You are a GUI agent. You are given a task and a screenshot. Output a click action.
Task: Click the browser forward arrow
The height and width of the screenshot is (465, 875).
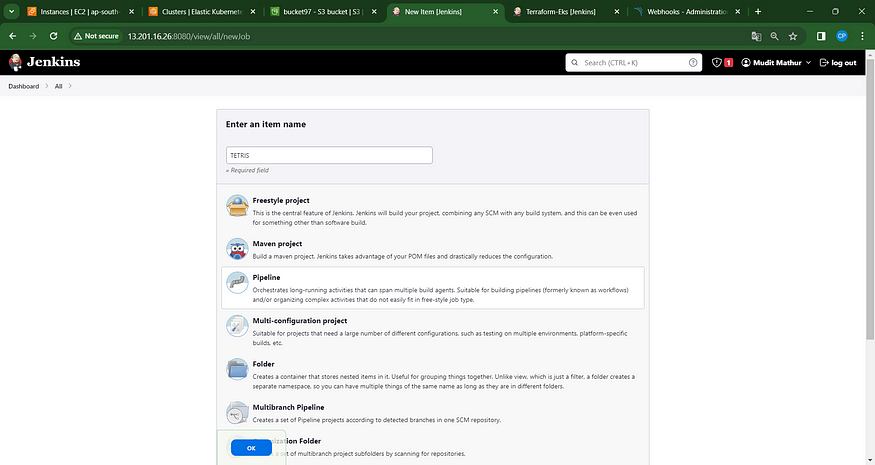pos(33,36)
